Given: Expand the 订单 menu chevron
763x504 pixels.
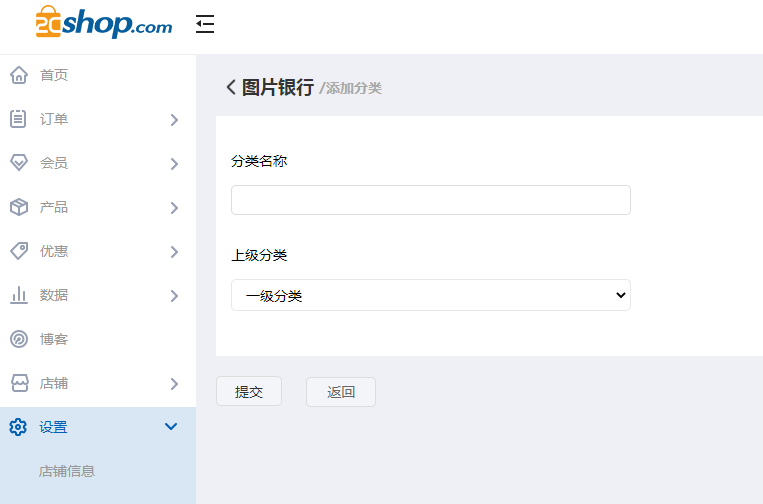Looking at the screenshot, I should (x=174, y=120).
